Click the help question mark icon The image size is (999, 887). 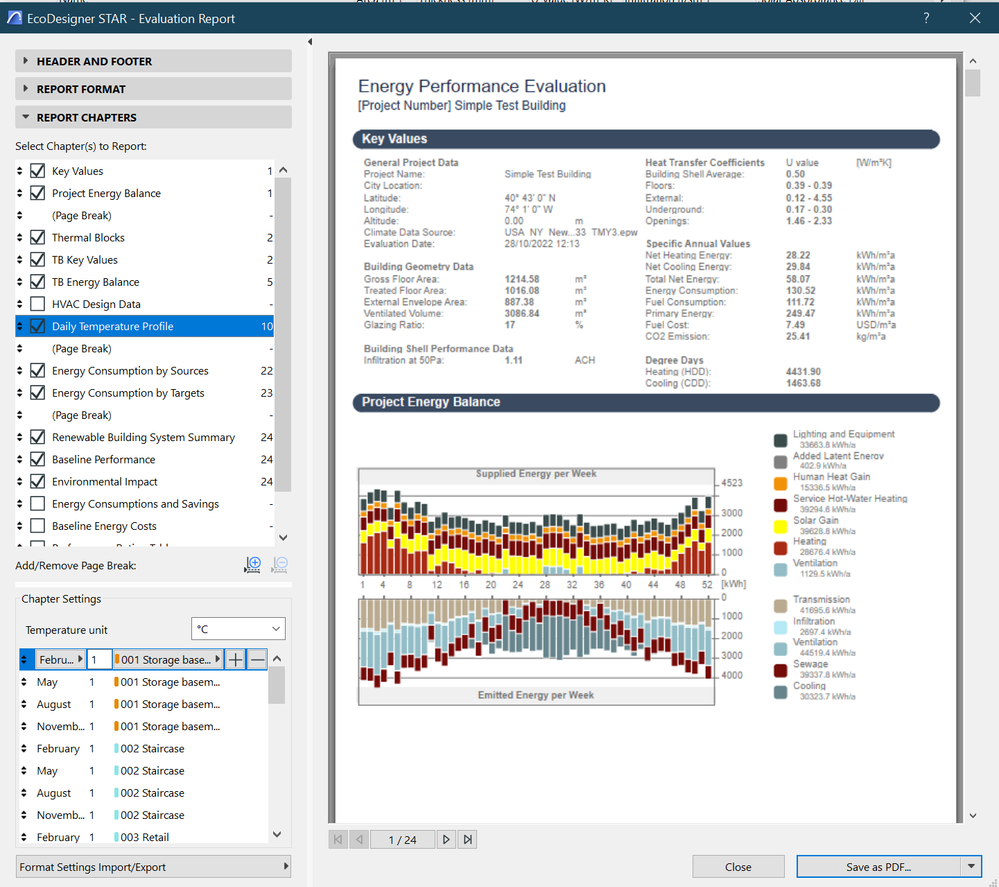coord(926,18)
